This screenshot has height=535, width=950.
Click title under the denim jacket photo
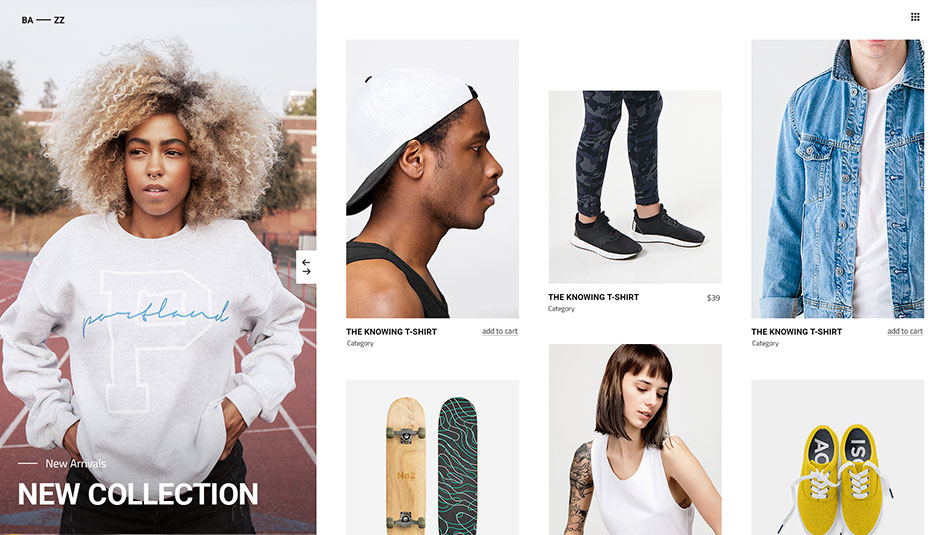(797, 332)
